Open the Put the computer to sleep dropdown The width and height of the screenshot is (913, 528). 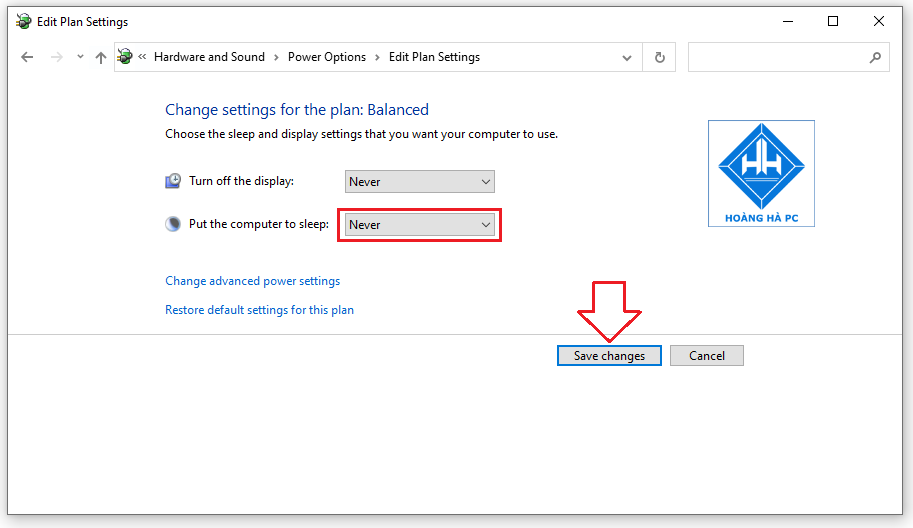coord(419,225)
